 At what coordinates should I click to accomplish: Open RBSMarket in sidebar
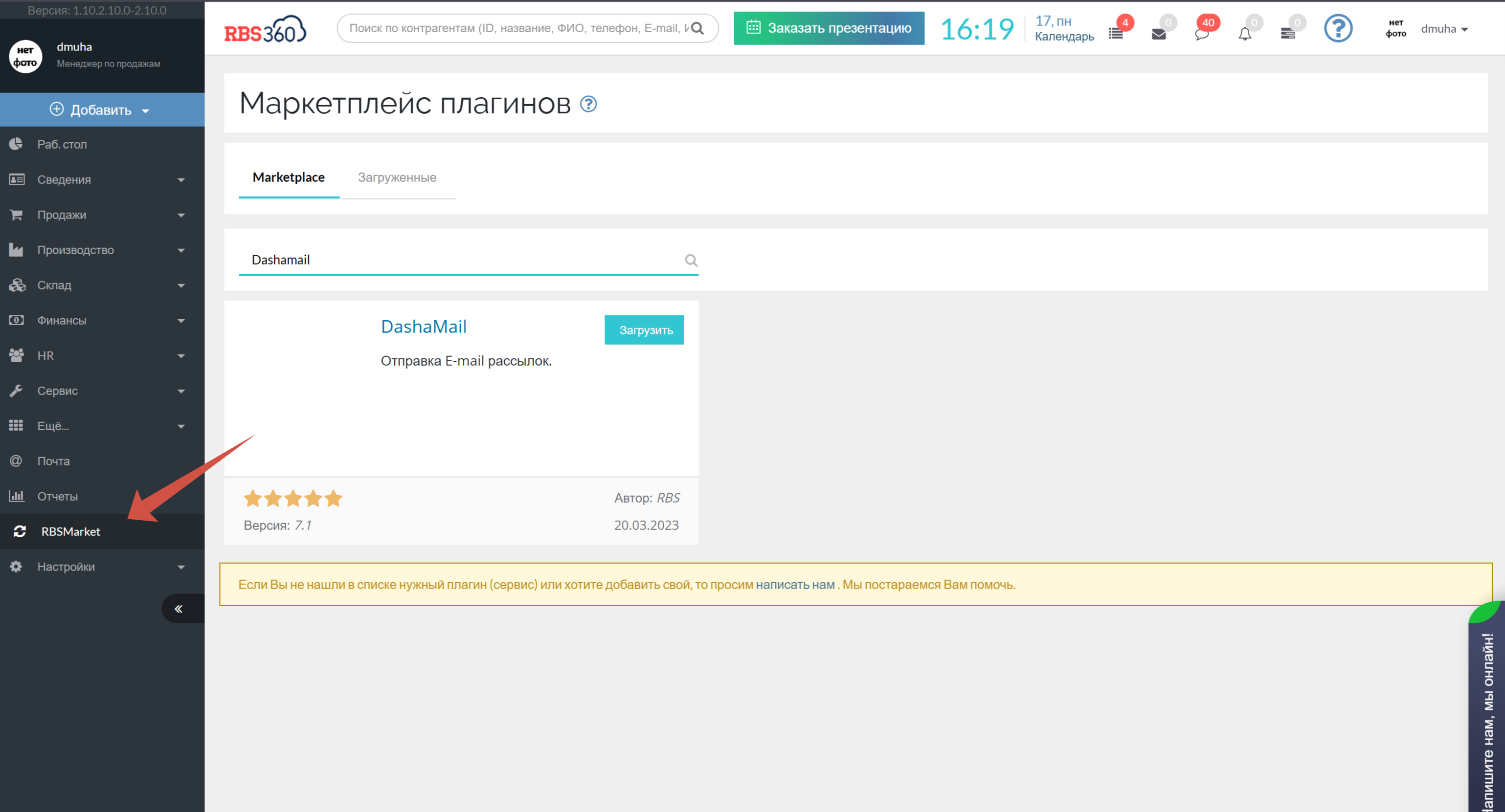102,531
